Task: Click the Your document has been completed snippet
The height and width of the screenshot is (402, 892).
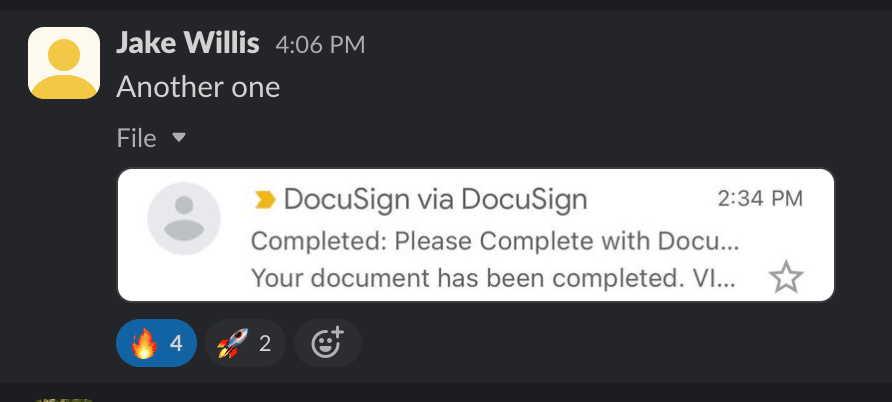Action: pyautogui.click(x=494, y=278)
